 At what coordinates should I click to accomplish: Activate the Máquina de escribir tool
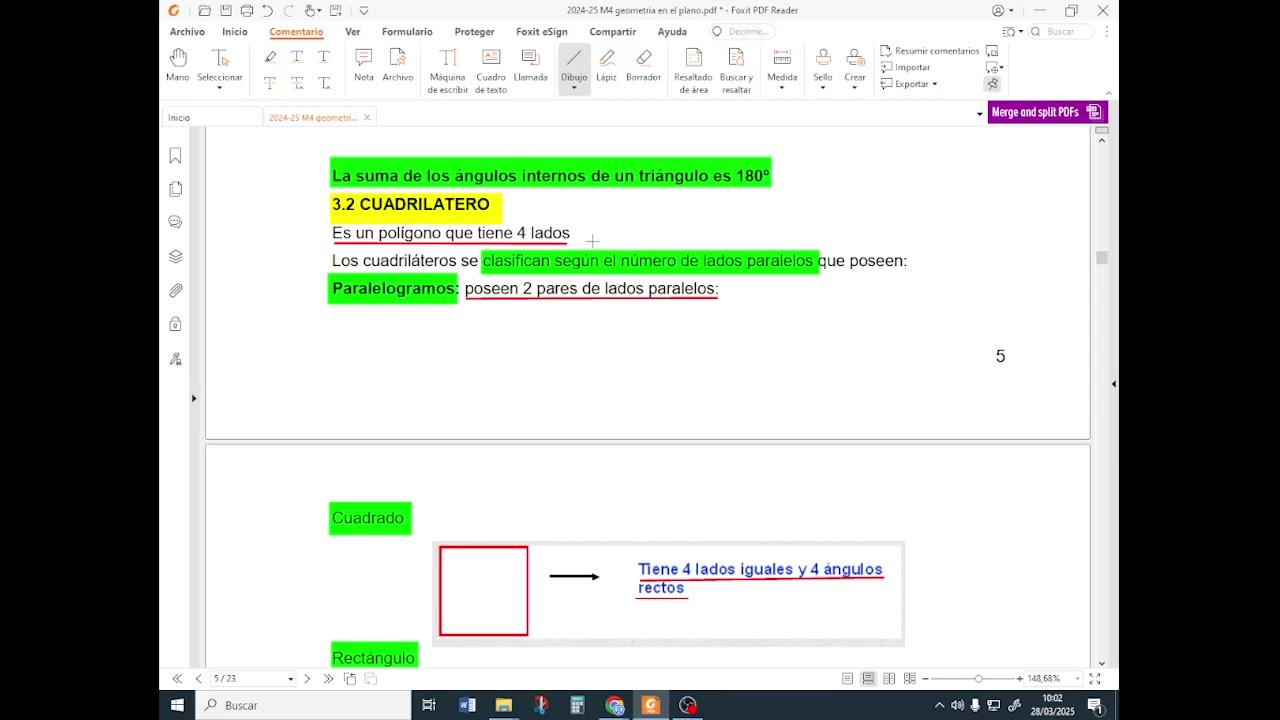448,70
